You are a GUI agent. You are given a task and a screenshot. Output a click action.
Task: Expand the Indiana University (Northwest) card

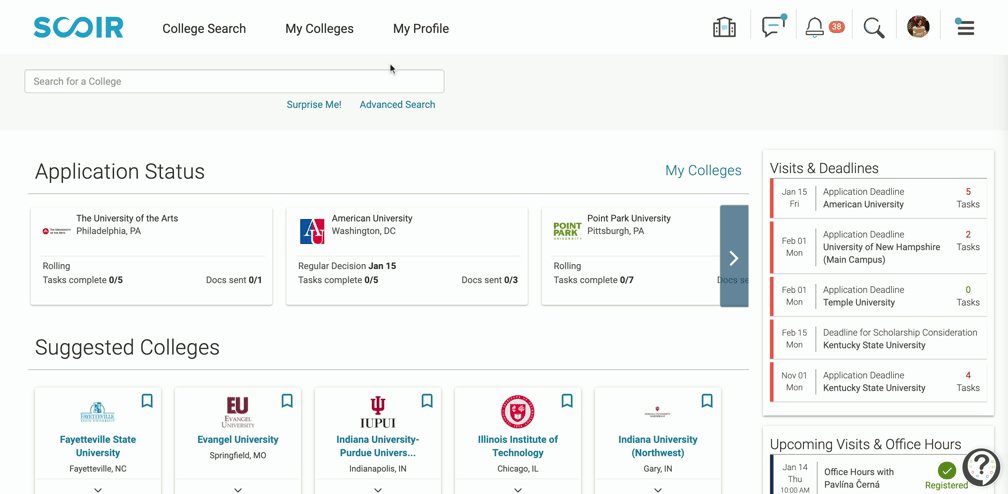click(658, 489)
